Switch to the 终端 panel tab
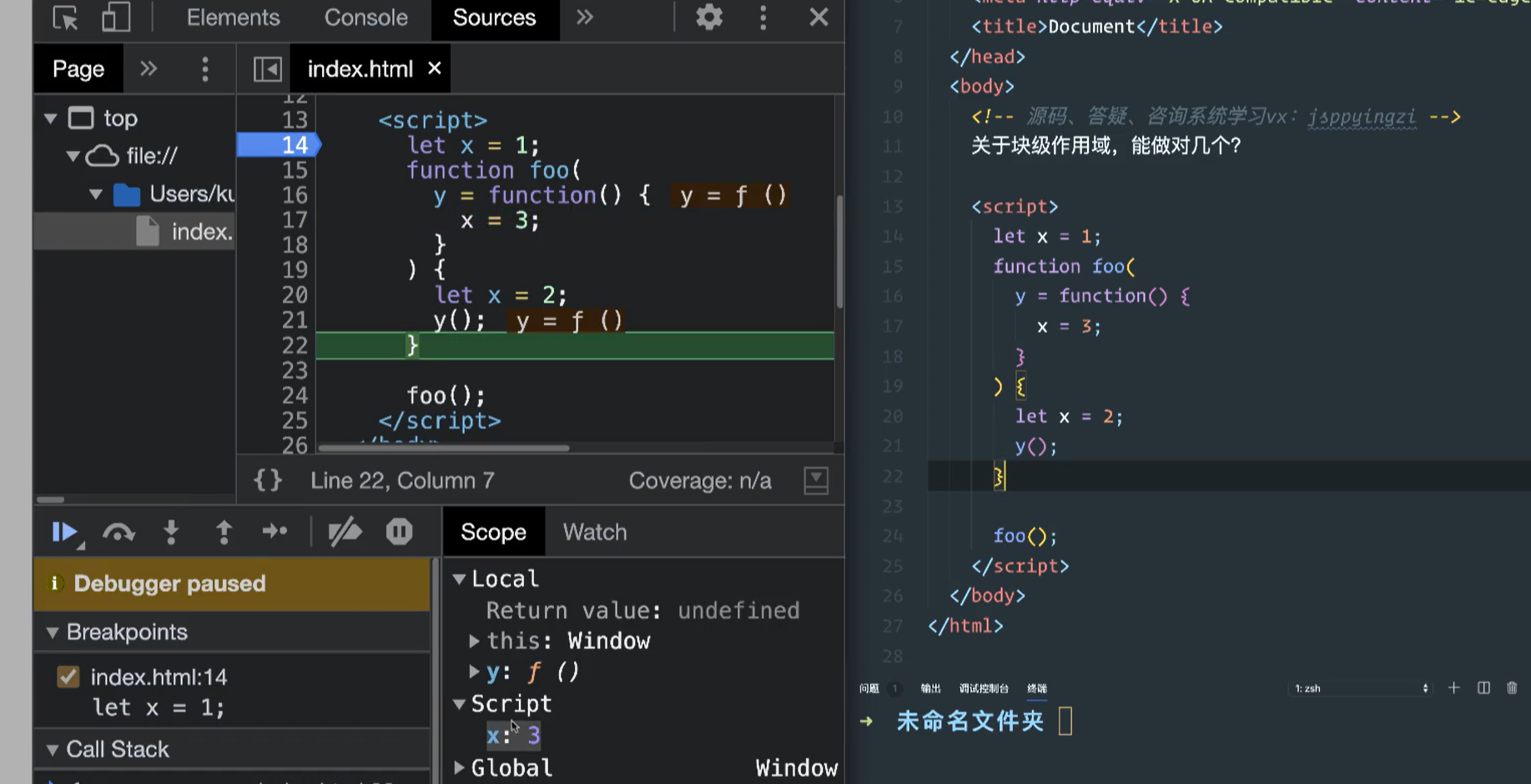1531x784 pixels. [x=1037, y=688]
